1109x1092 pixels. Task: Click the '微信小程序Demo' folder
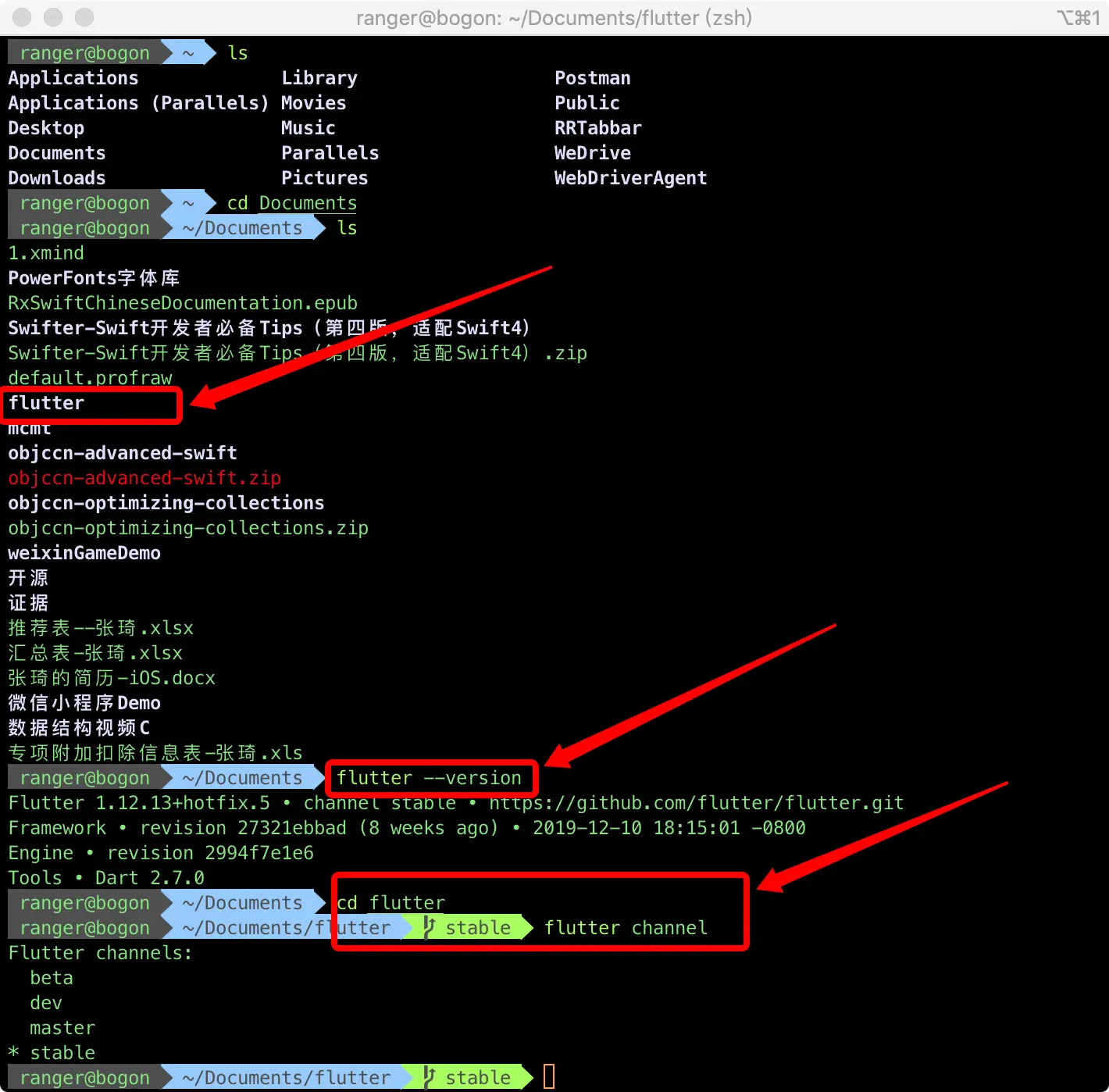pos(84,703)
